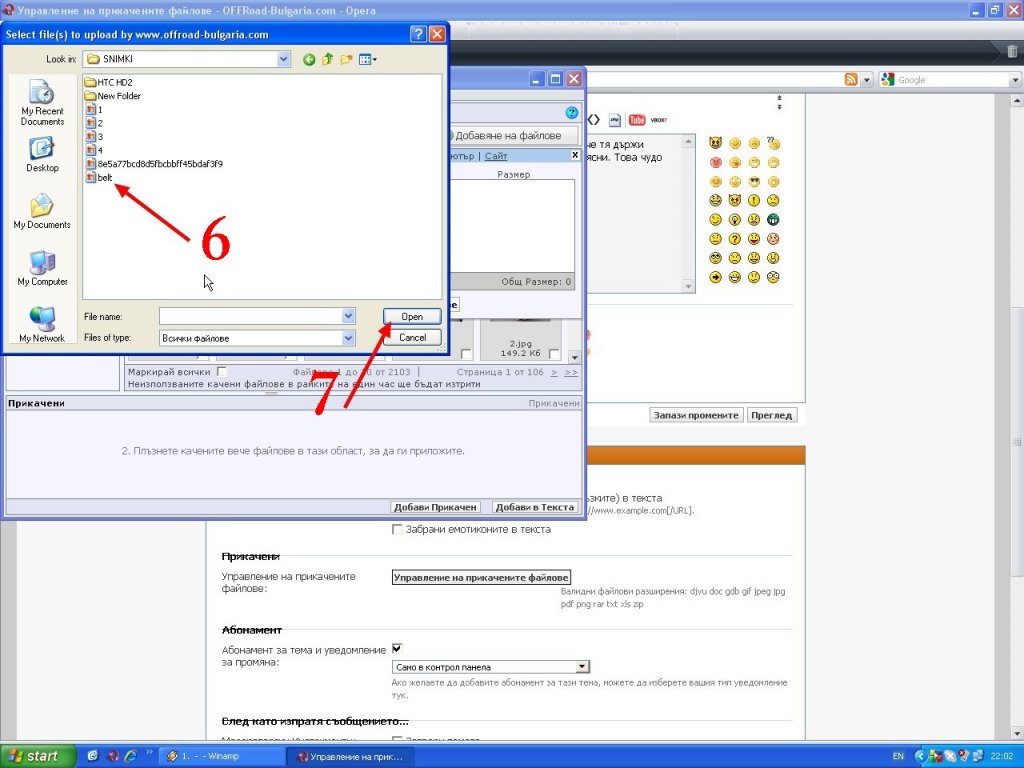Open the Views menu in the file dialog

(x=367, y=60)
